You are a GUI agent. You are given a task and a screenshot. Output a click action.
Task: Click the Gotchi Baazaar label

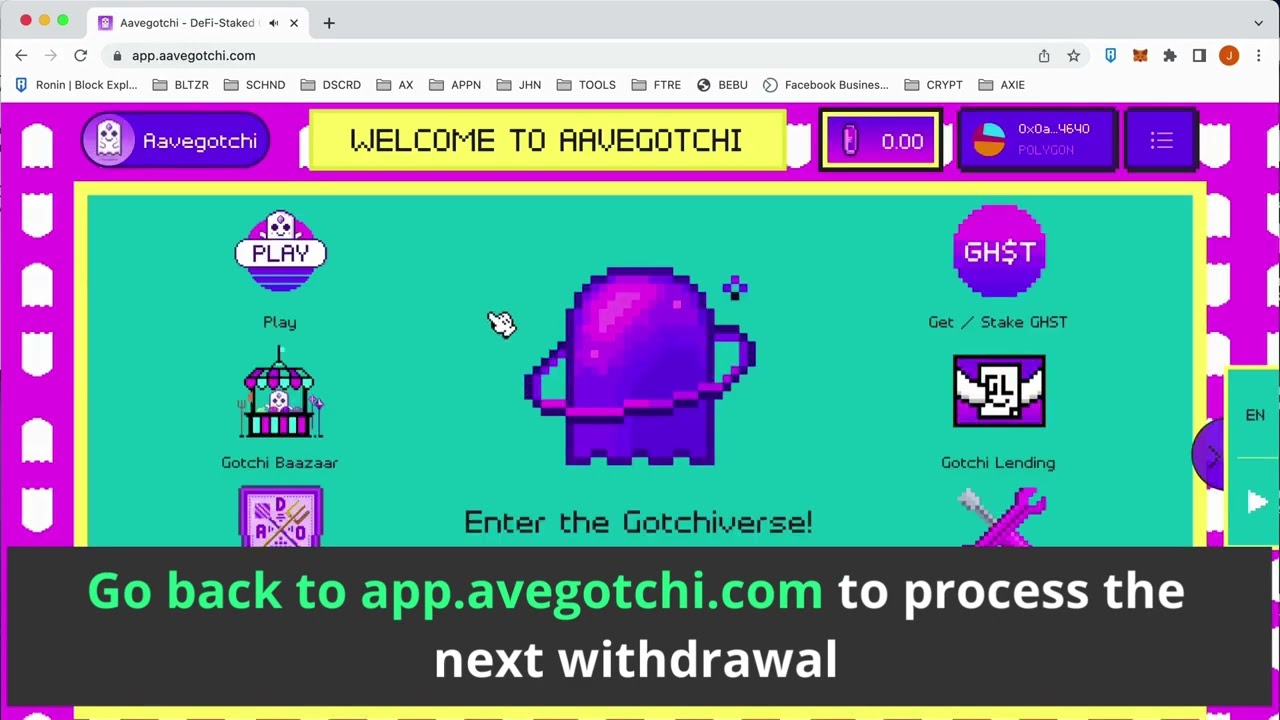pyautogui.click(x=280, y=462)
